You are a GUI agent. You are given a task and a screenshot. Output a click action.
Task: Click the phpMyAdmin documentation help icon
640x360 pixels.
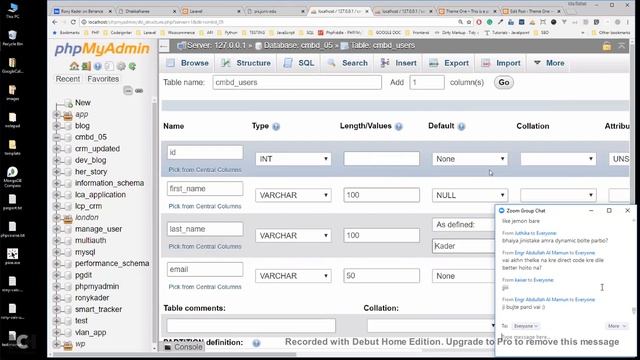(98, 66)
